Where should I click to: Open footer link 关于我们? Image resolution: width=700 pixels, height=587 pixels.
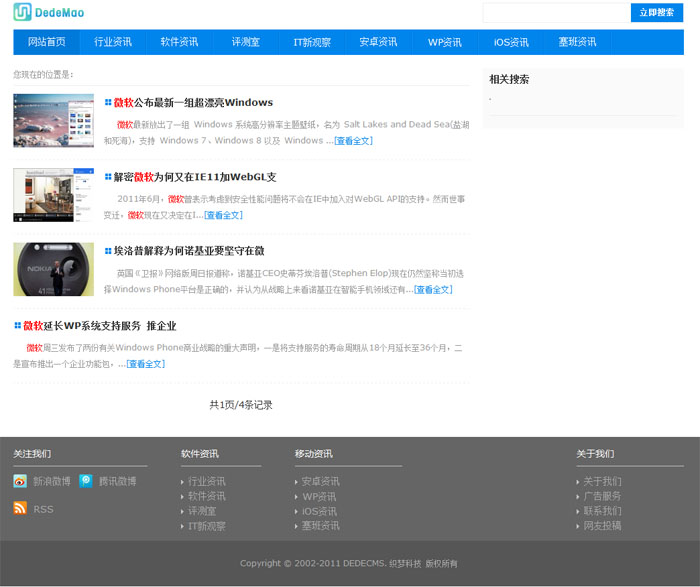602,481
